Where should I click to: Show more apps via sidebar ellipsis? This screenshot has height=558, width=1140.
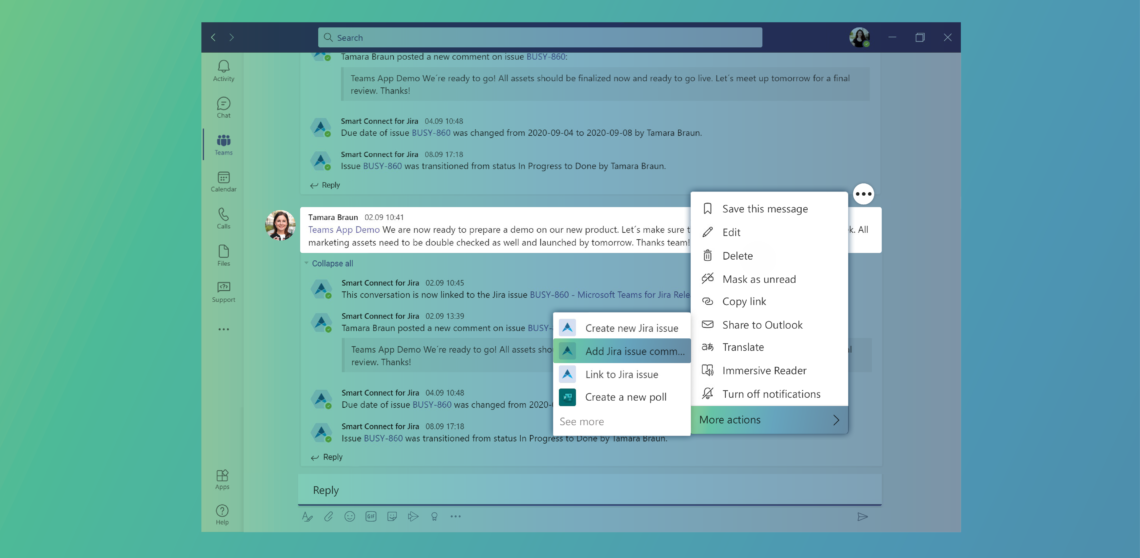pyautogui.click(x=223, y=330)
